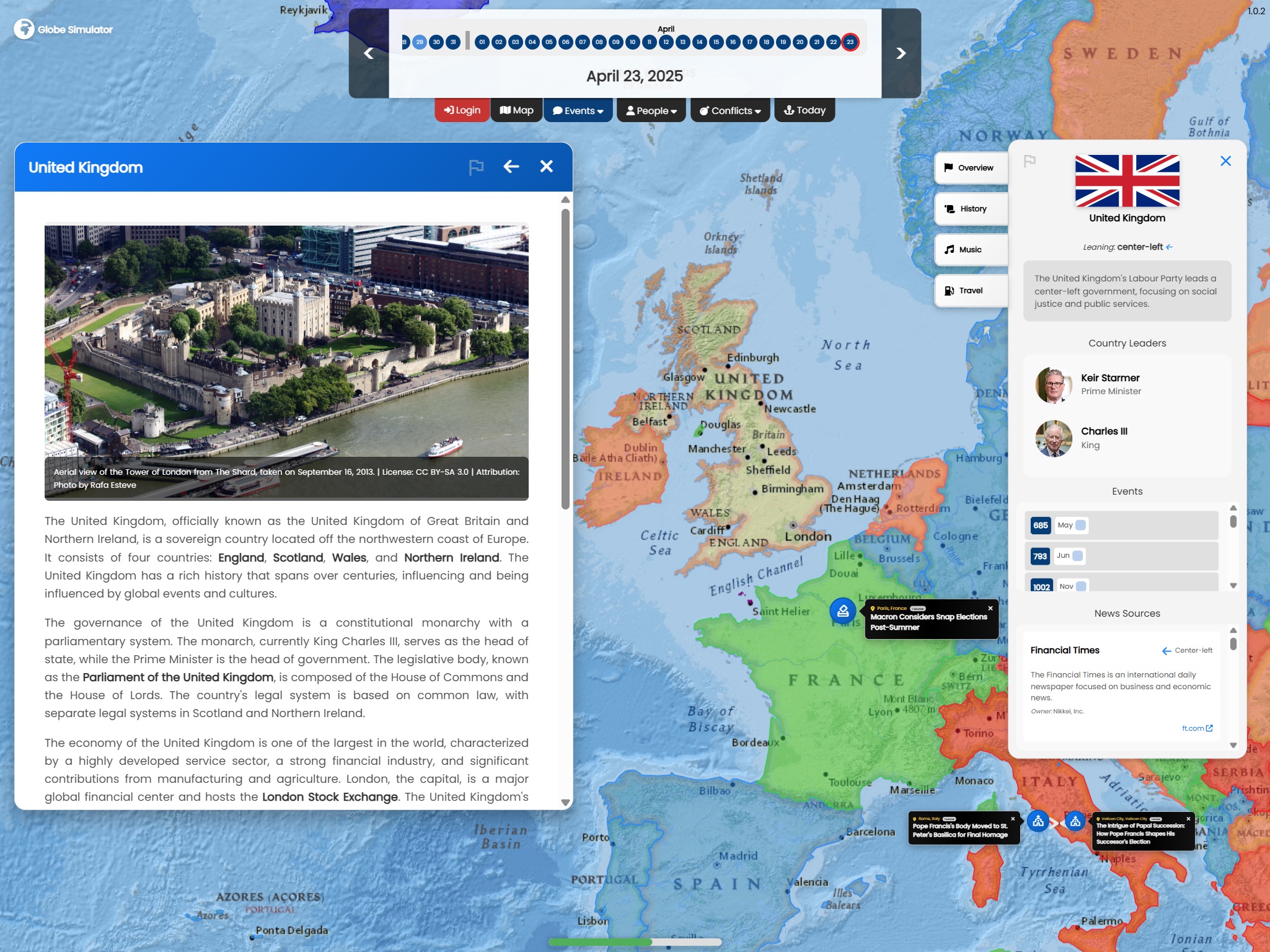Viewport: 1270px width, 952px height.
Task: Click the flag icon in country info panel
Action: (x=1030, y=161)
